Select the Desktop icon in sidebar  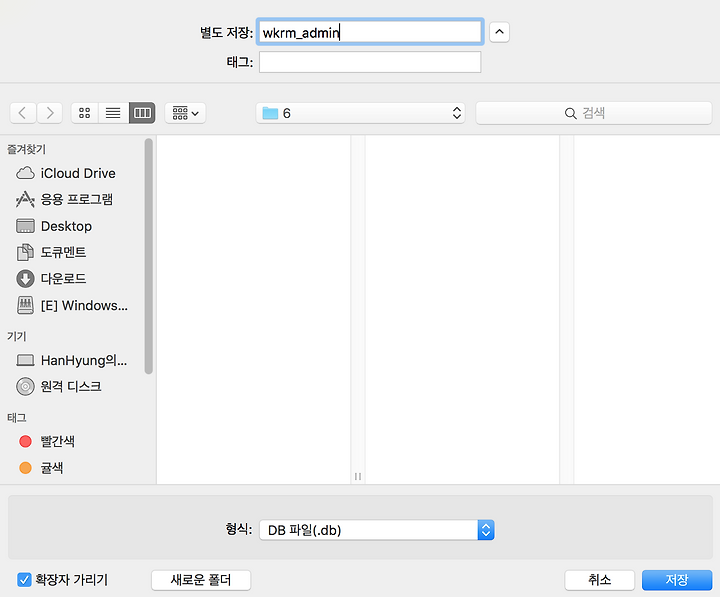click(x=25, y=226)
